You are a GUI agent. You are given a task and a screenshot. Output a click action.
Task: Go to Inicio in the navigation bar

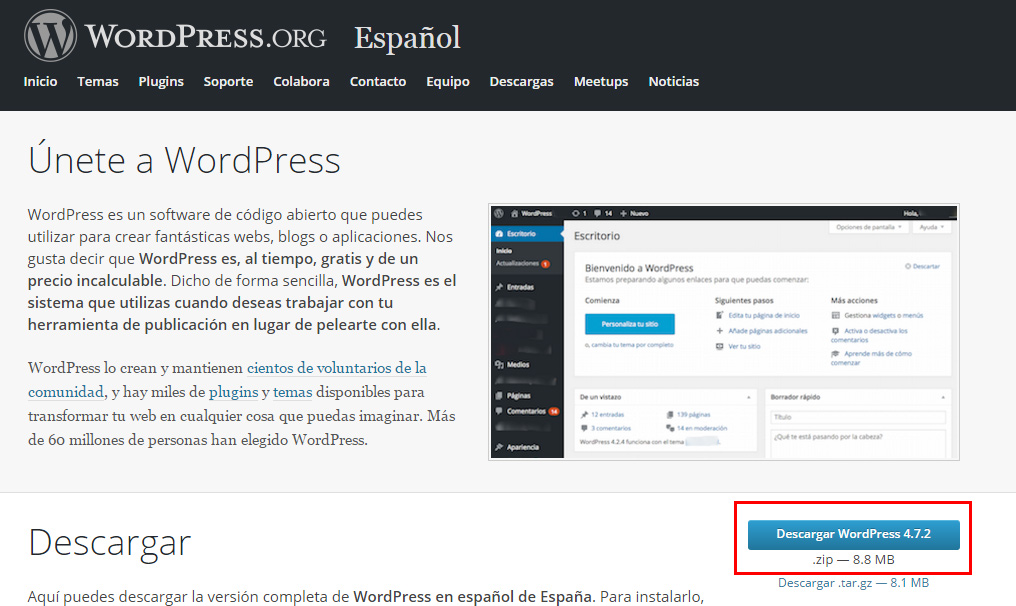tap(40, 82)
